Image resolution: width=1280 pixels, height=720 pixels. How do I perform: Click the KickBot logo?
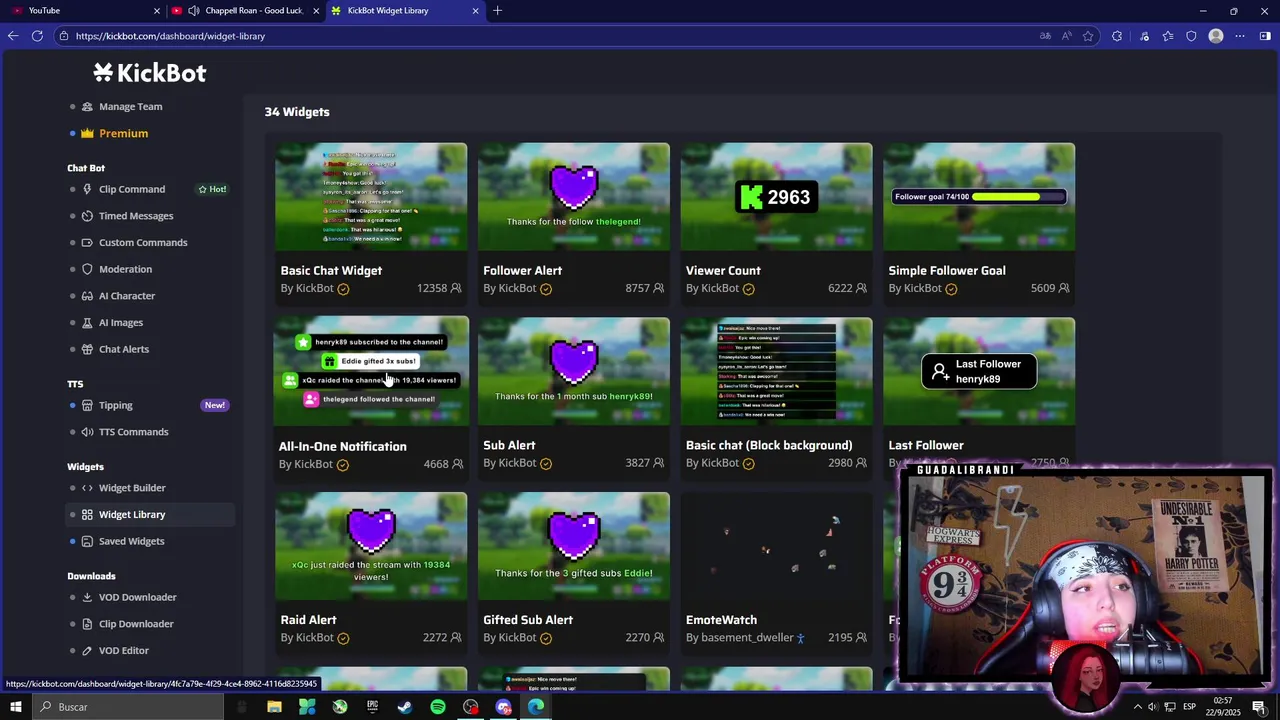150,72
